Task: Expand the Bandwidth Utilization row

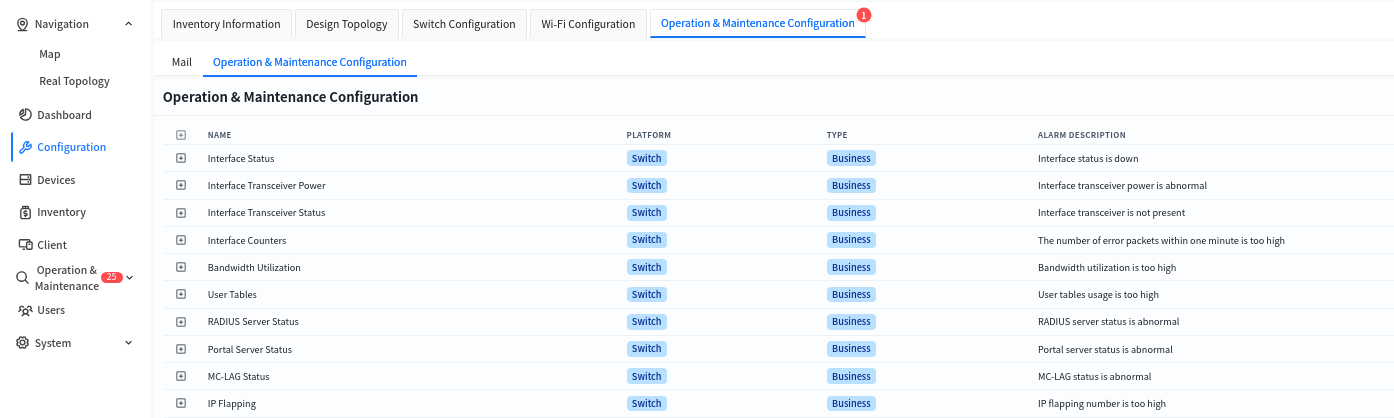Action: [181, 267]
